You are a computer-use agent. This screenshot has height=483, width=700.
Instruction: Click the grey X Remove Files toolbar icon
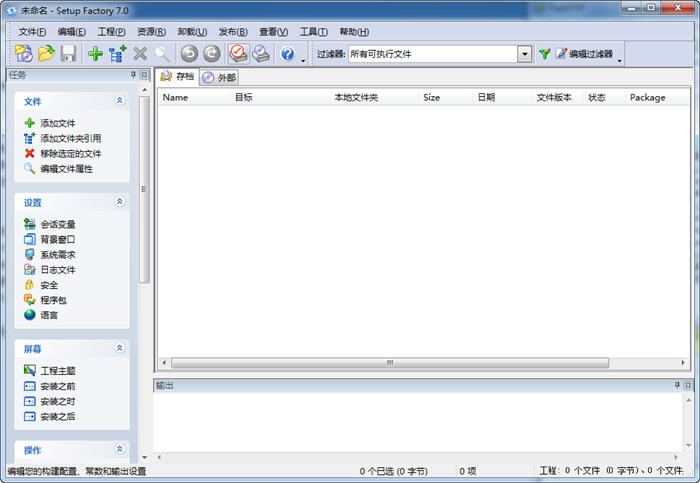(140, 54)
